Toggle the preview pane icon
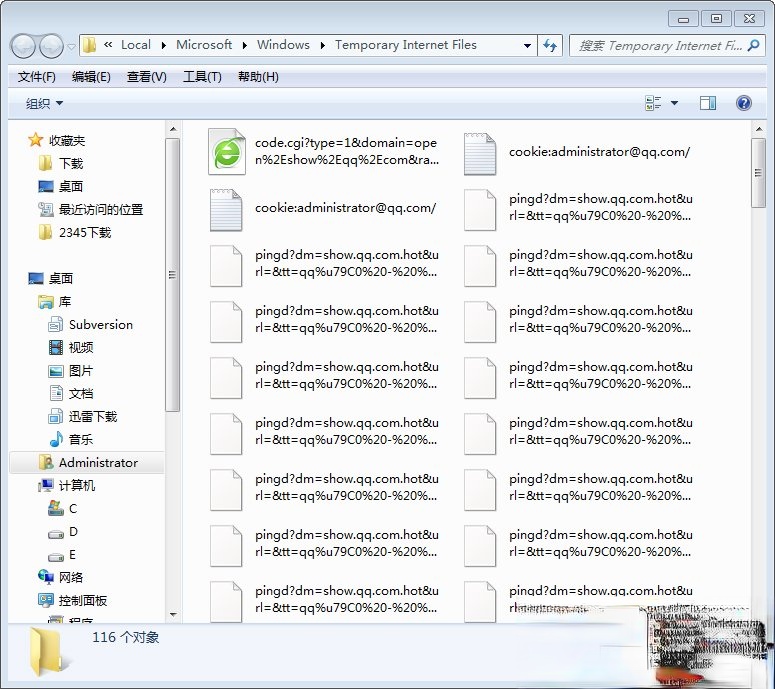Image resolution: width=775 pixels, height=689 pixels. coord(708,103)
